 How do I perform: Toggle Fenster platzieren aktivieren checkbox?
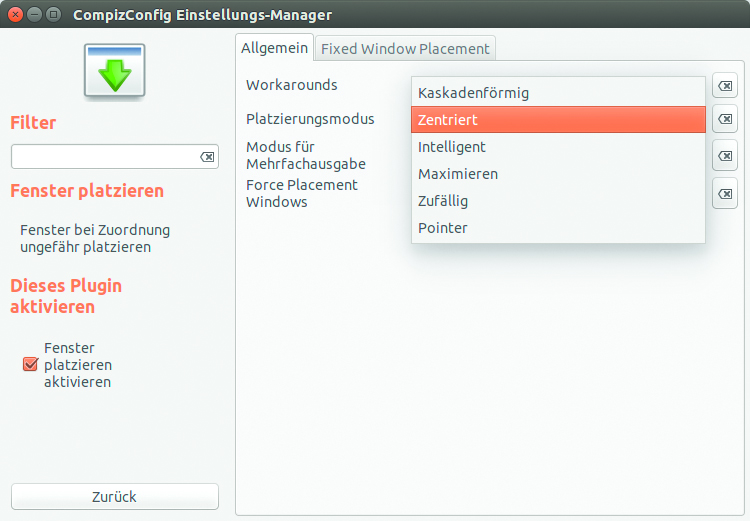pos(30,365)
